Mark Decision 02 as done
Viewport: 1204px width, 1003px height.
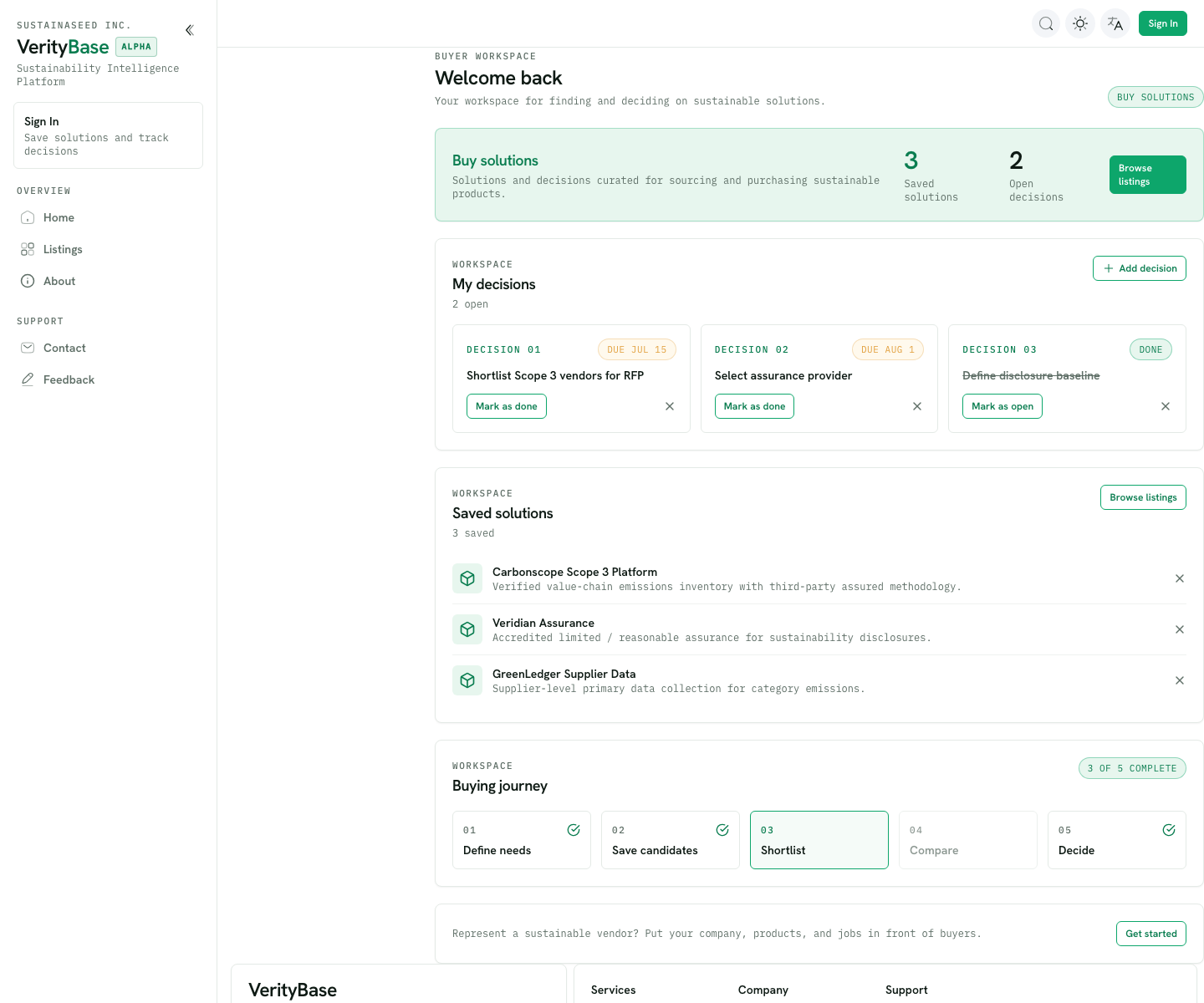(754, 406)
